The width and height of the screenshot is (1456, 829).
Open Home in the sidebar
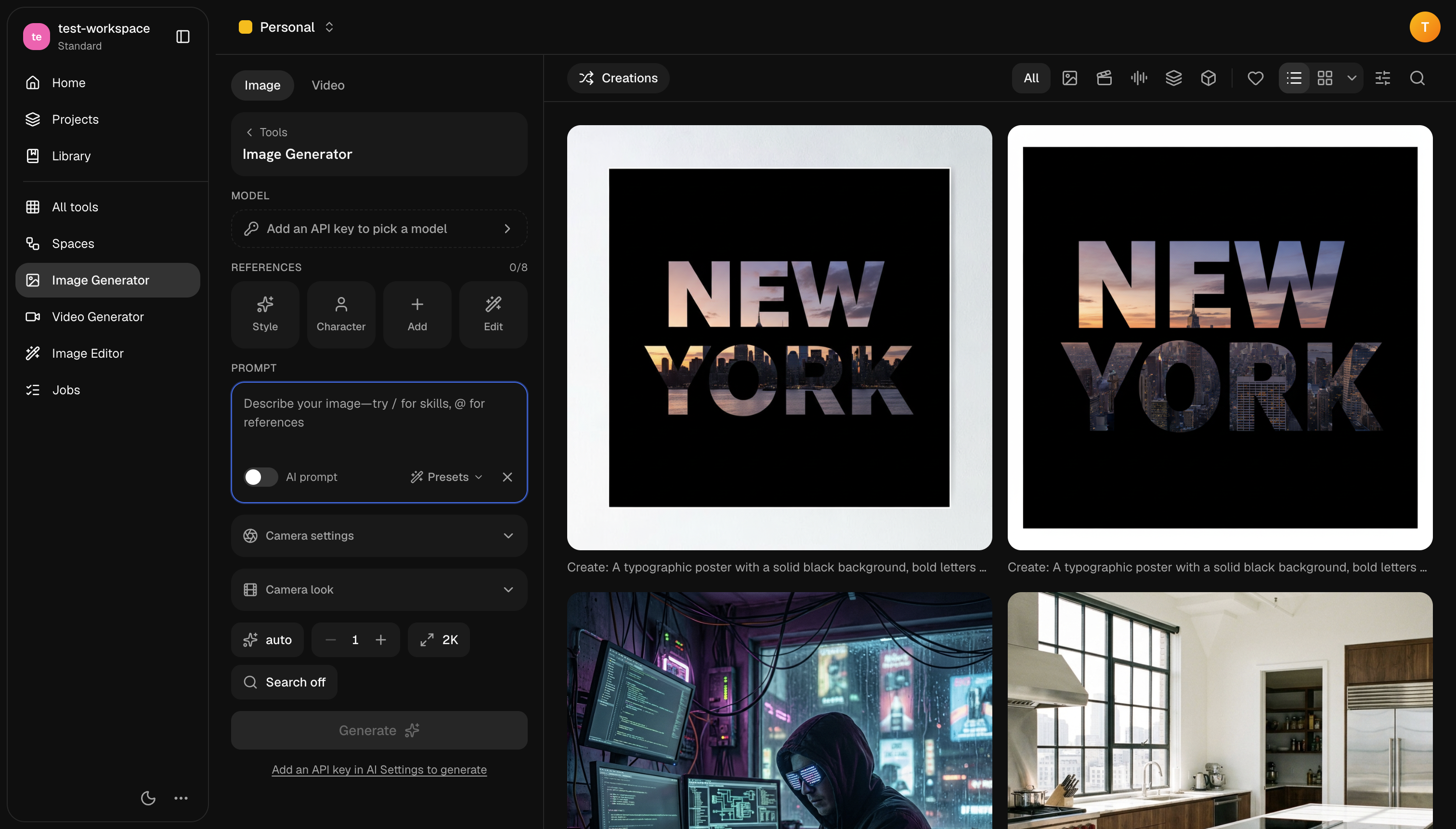tap(108, 82)
